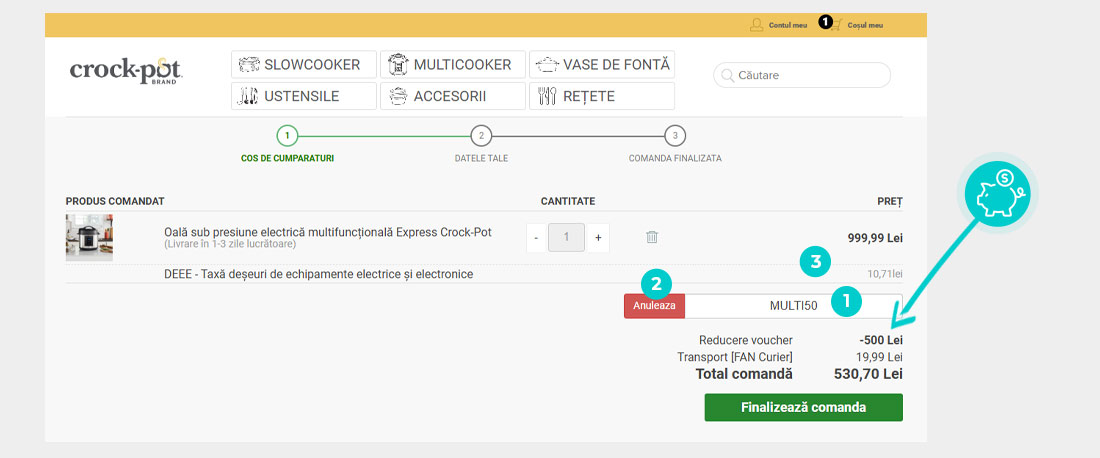The height and width of the screenshot is (458, 1100).
Task: Click the Livrare în 1-3 zile lucrătoare note
Action: (230, 245)
